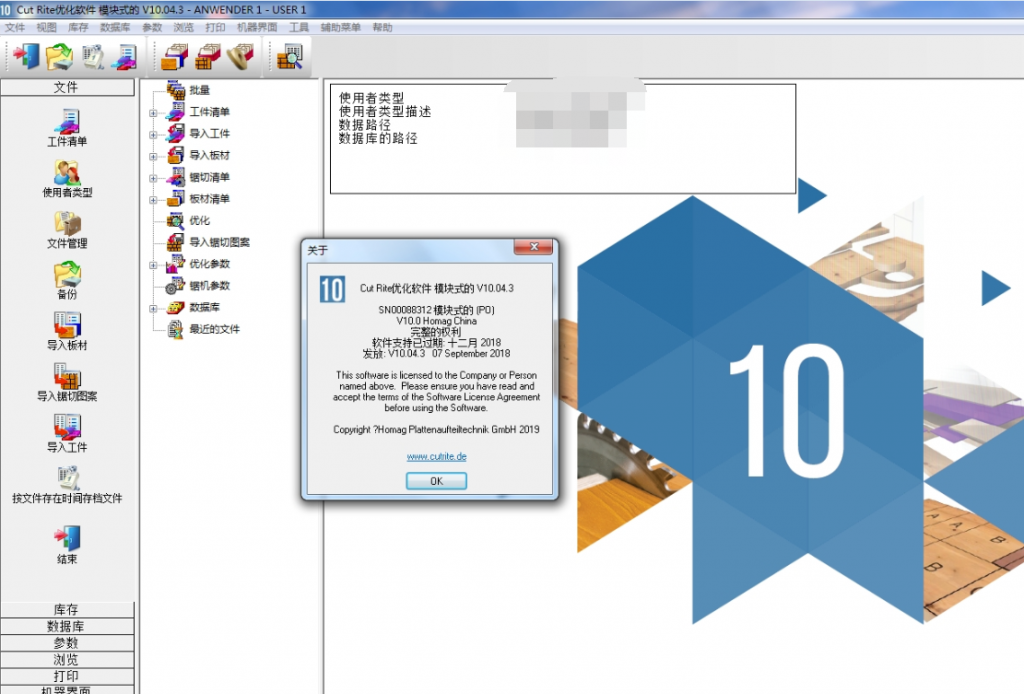Open the optimize magnifier toolbar icon
The height and width of the screenshot is (694, 1024).
[x=291, y=57]
